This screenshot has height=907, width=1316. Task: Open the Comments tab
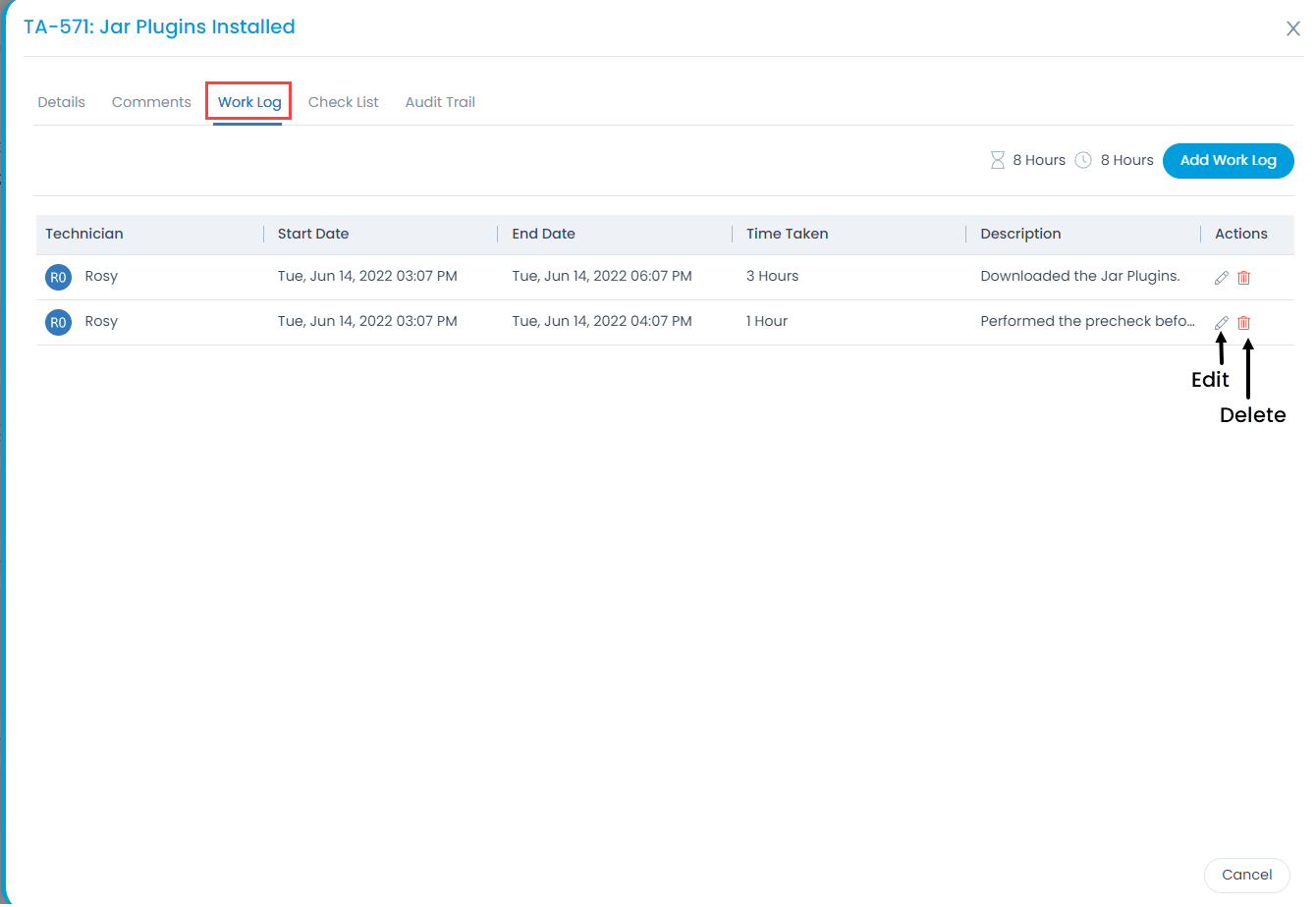click(151, 102)
